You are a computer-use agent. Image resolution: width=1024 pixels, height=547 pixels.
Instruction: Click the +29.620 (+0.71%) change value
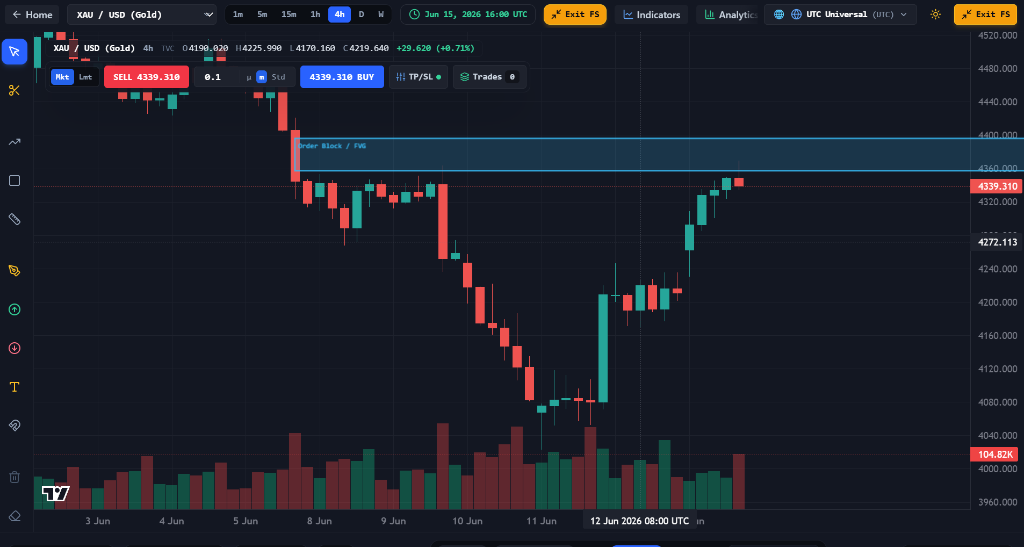coord(436,48)
